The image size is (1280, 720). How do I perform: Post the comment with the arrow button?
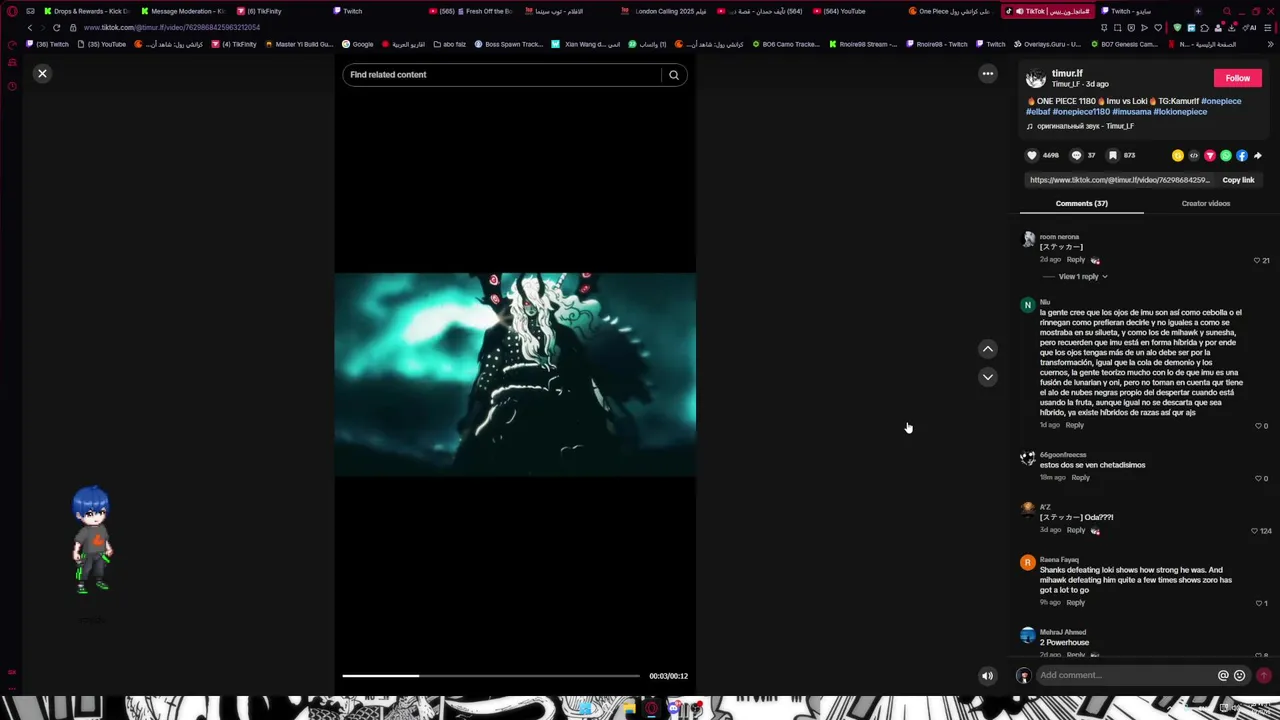pyautogui.click(x=1264, y=675)
